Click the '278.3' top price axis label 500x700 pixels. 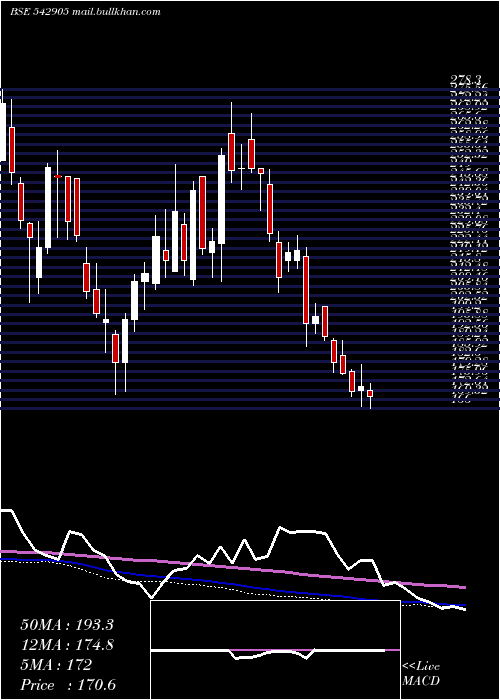click(x=466, y=79)
